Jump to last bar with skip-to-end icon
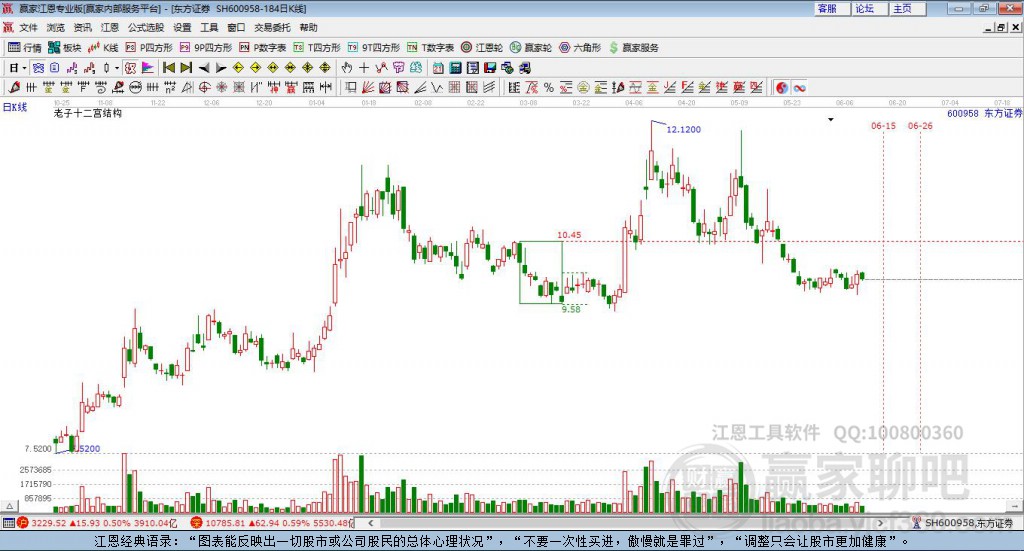This screenshot has height=551, width=1024. (x=186, y=68)
